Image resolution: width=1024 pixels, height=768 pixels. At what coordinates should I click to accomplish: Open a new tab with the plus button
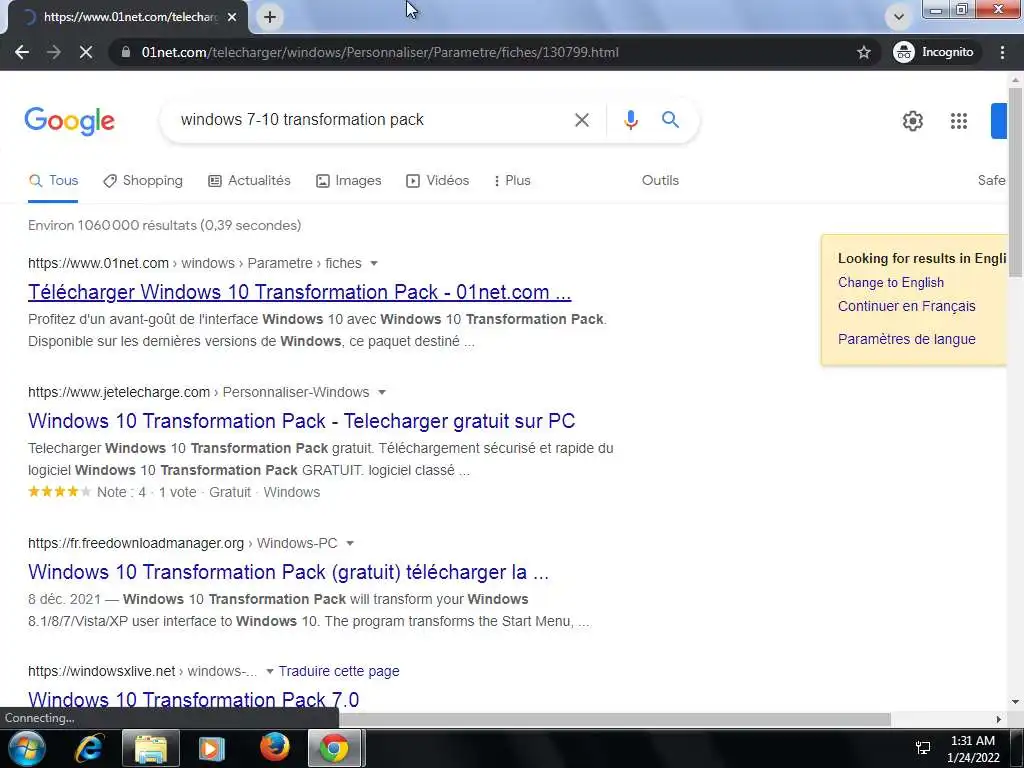coord(270,17)
